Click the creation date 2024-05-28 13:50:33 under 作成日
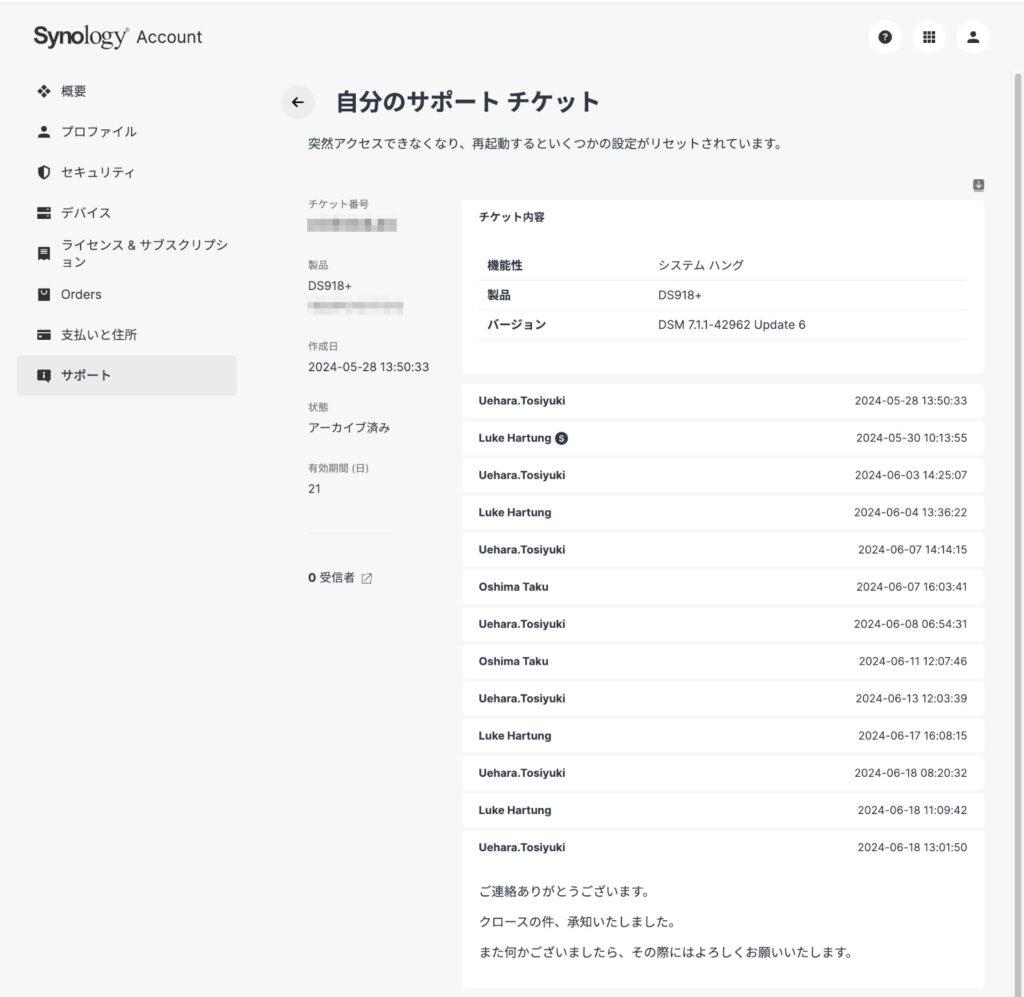 point(368,367)
